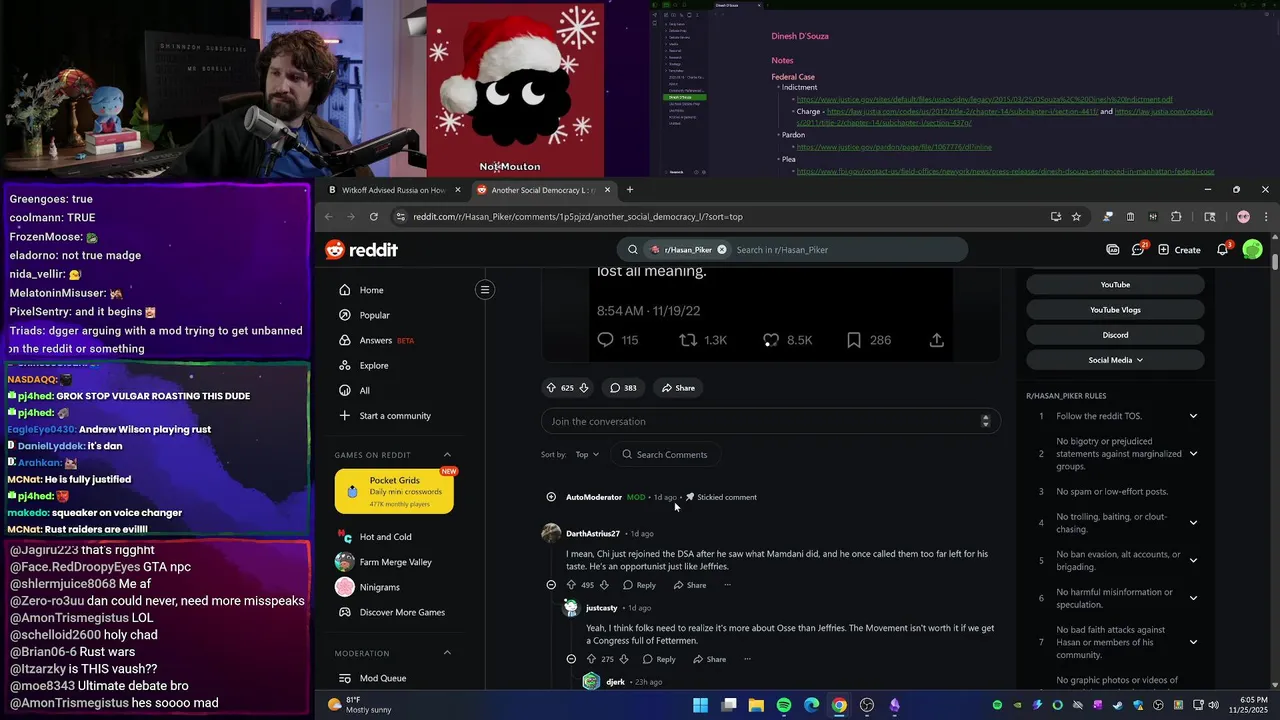Open the Reddit notifications bell

click(1222, 249)
